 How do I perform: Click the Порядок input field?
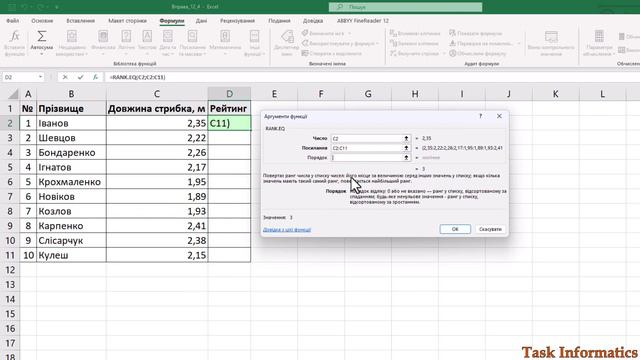367,157
